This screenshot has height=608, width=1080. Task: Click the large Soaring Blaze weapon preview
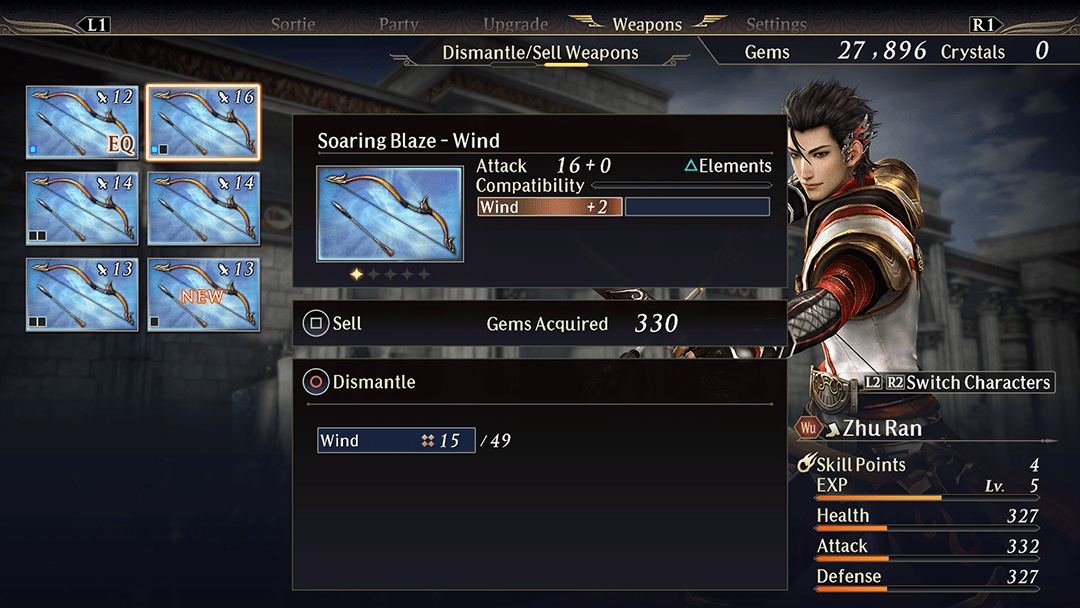click(x=390, y=213)
